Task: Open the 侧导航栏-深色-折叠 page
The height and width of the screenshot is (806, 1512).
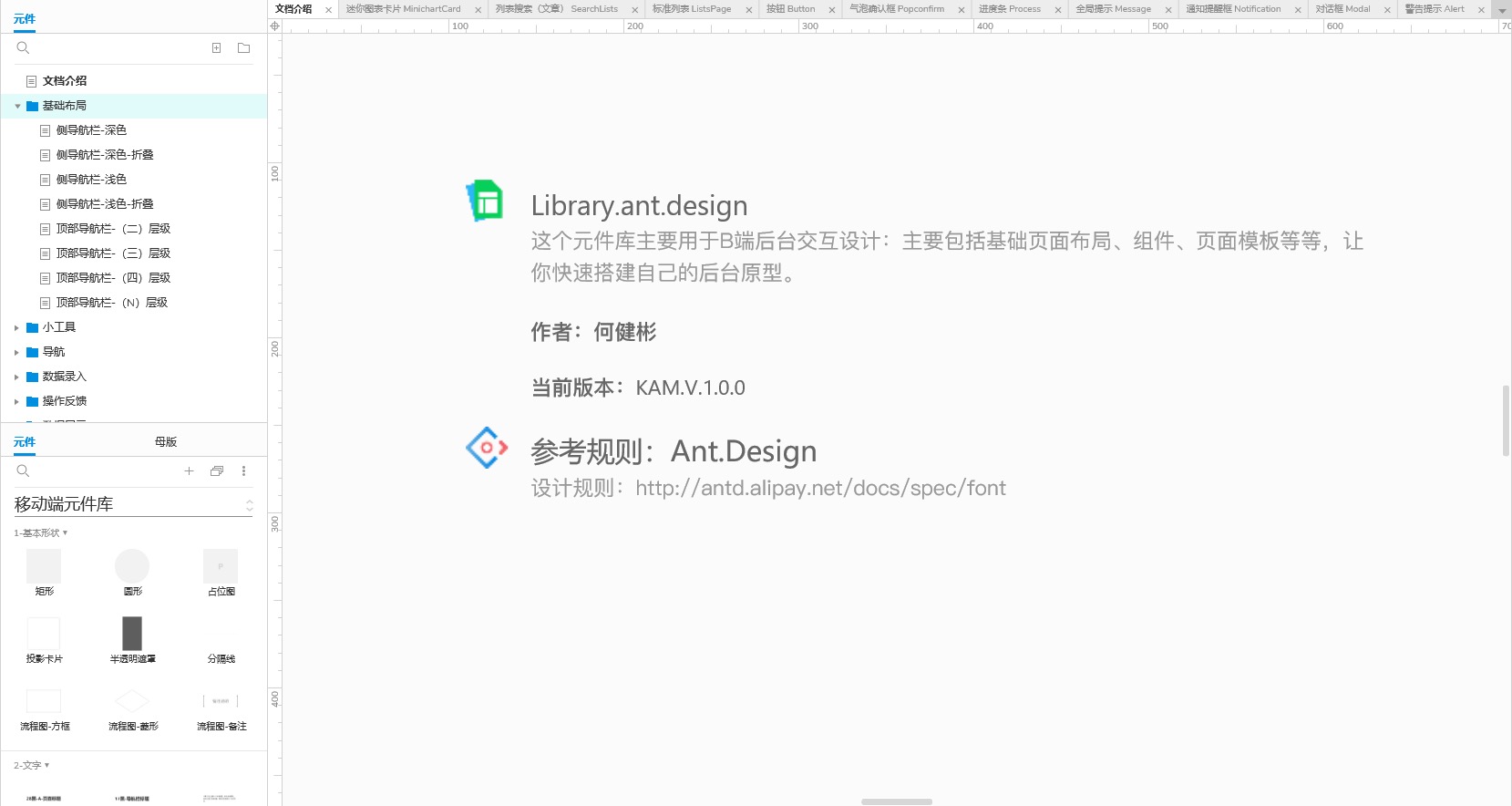Action: 105,155
